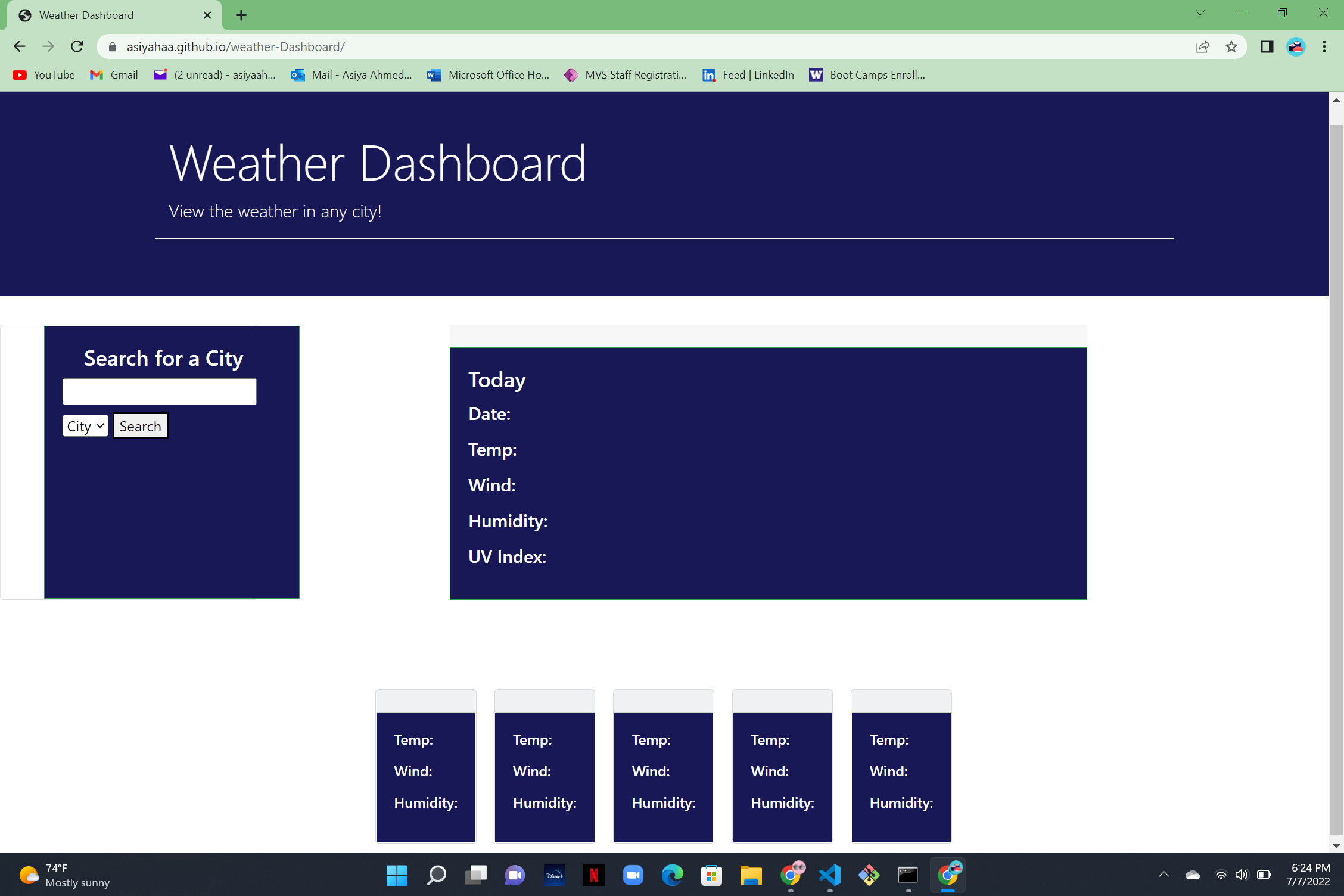Click scrollbar up arrow
Screen dimensions: 1344x896
tap(1336, 100)
